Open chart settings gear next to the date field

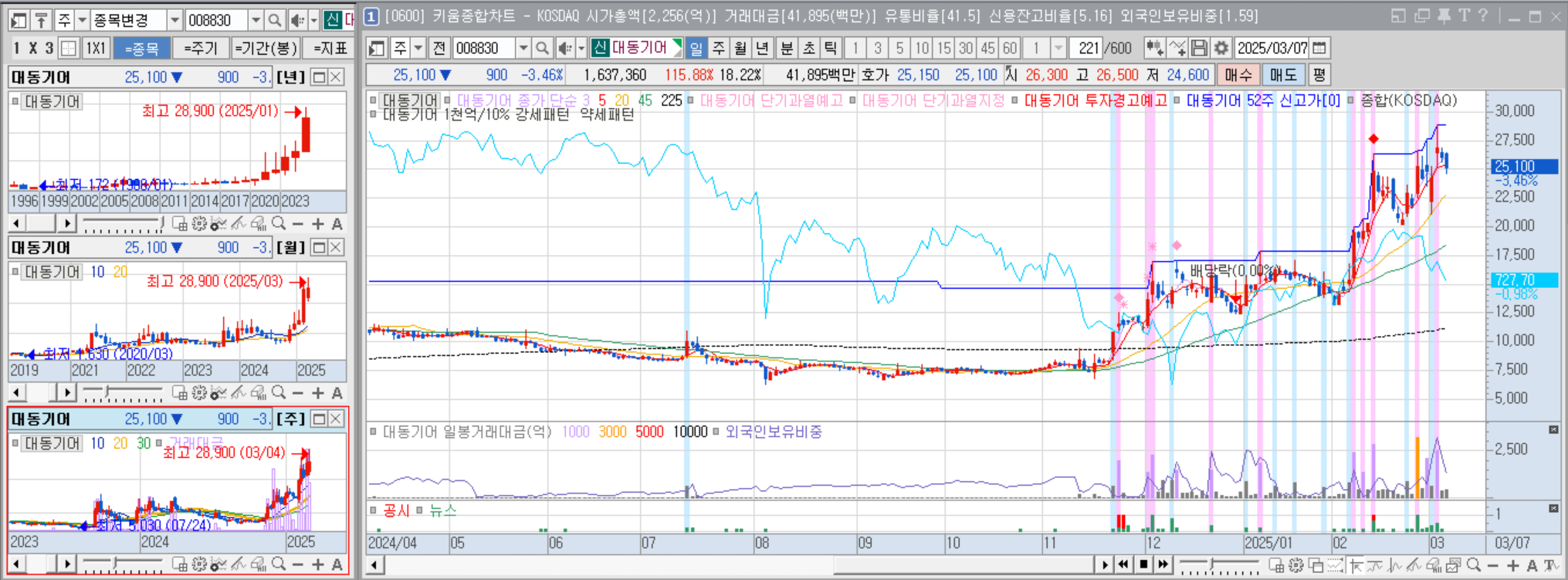[x=1221, y=48]
